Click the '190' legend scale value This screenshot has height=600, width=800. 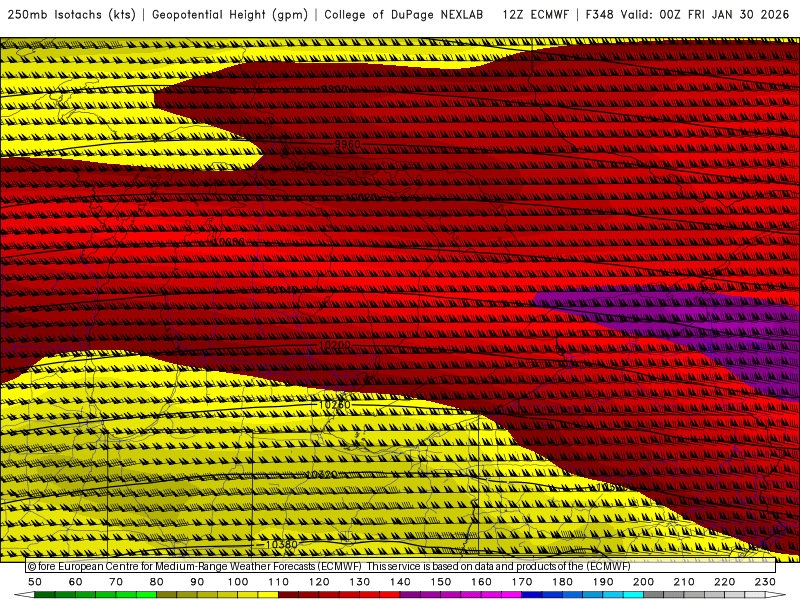(603, 582)
